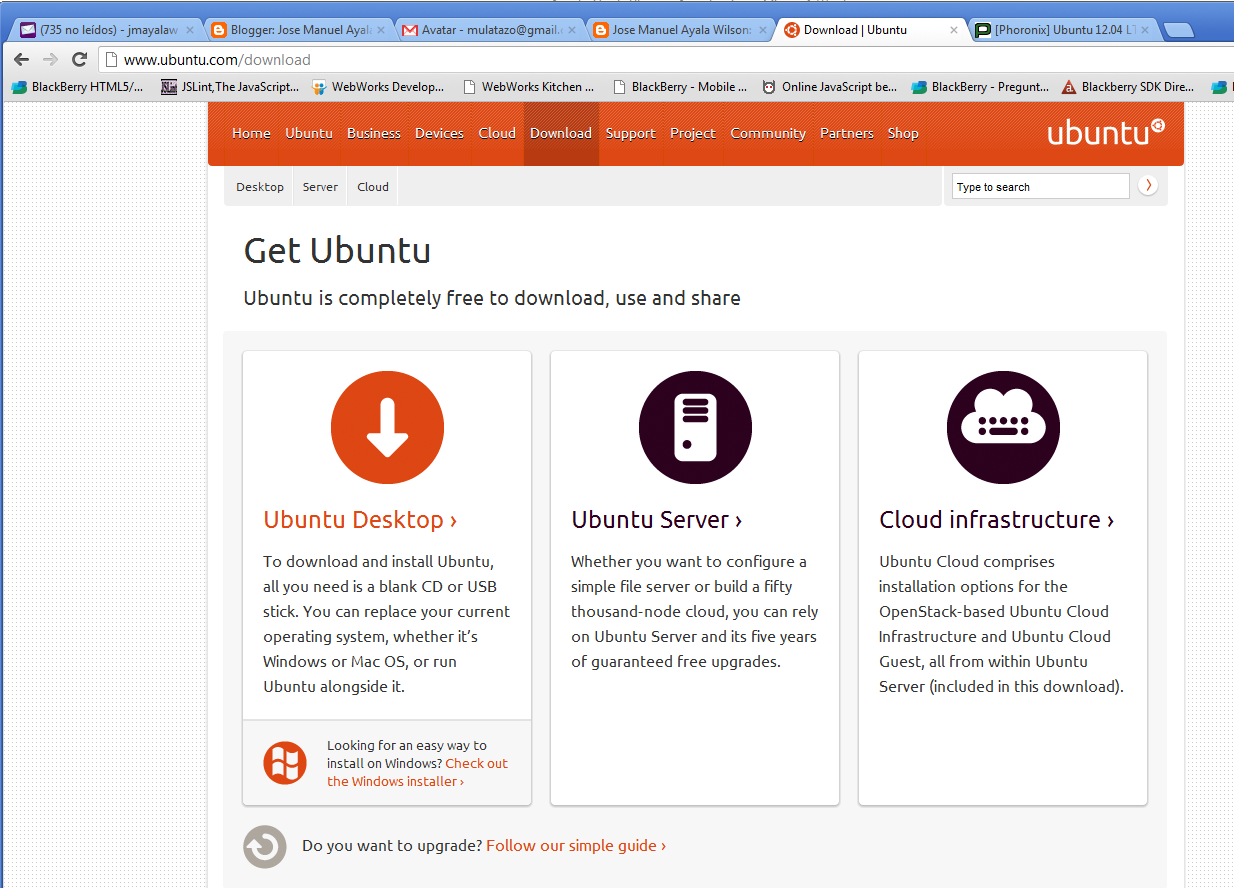This screenshot has width=1234, height=888.
Task: Close the Phoronix Ubuntu 12.04 tab
Action: 1144,30
